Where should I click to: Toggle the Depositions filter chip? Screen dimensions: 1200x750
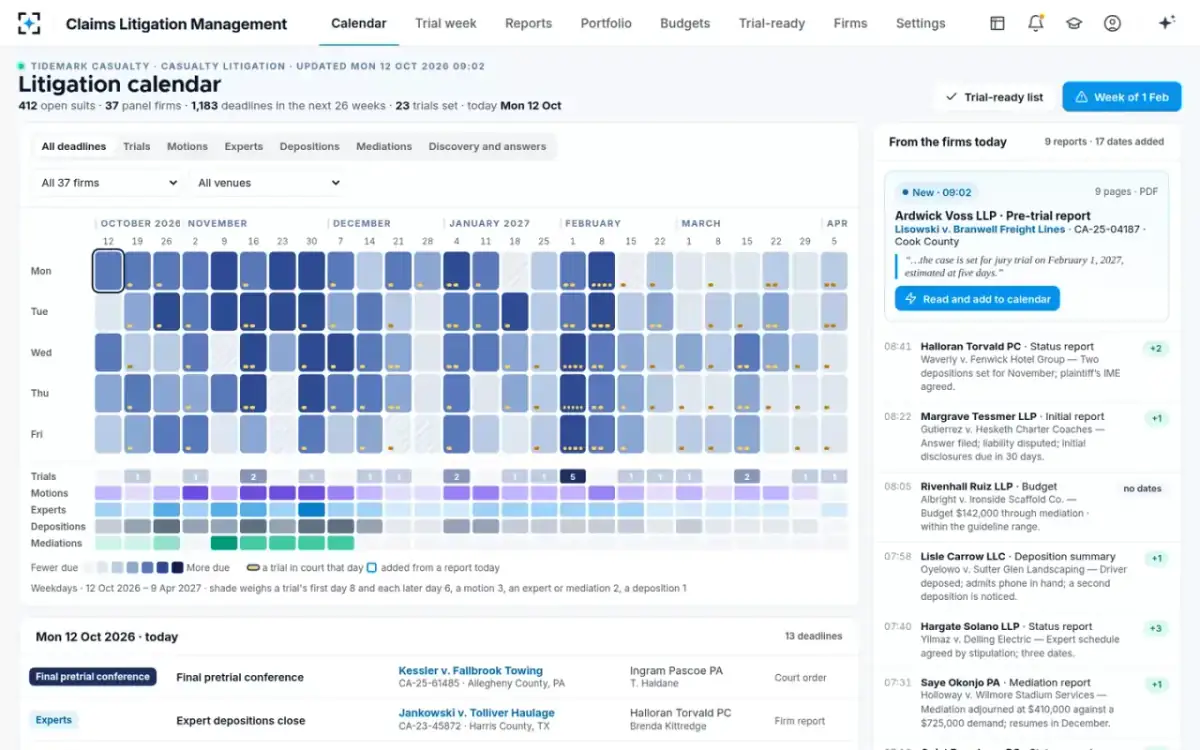click(310, 146)
